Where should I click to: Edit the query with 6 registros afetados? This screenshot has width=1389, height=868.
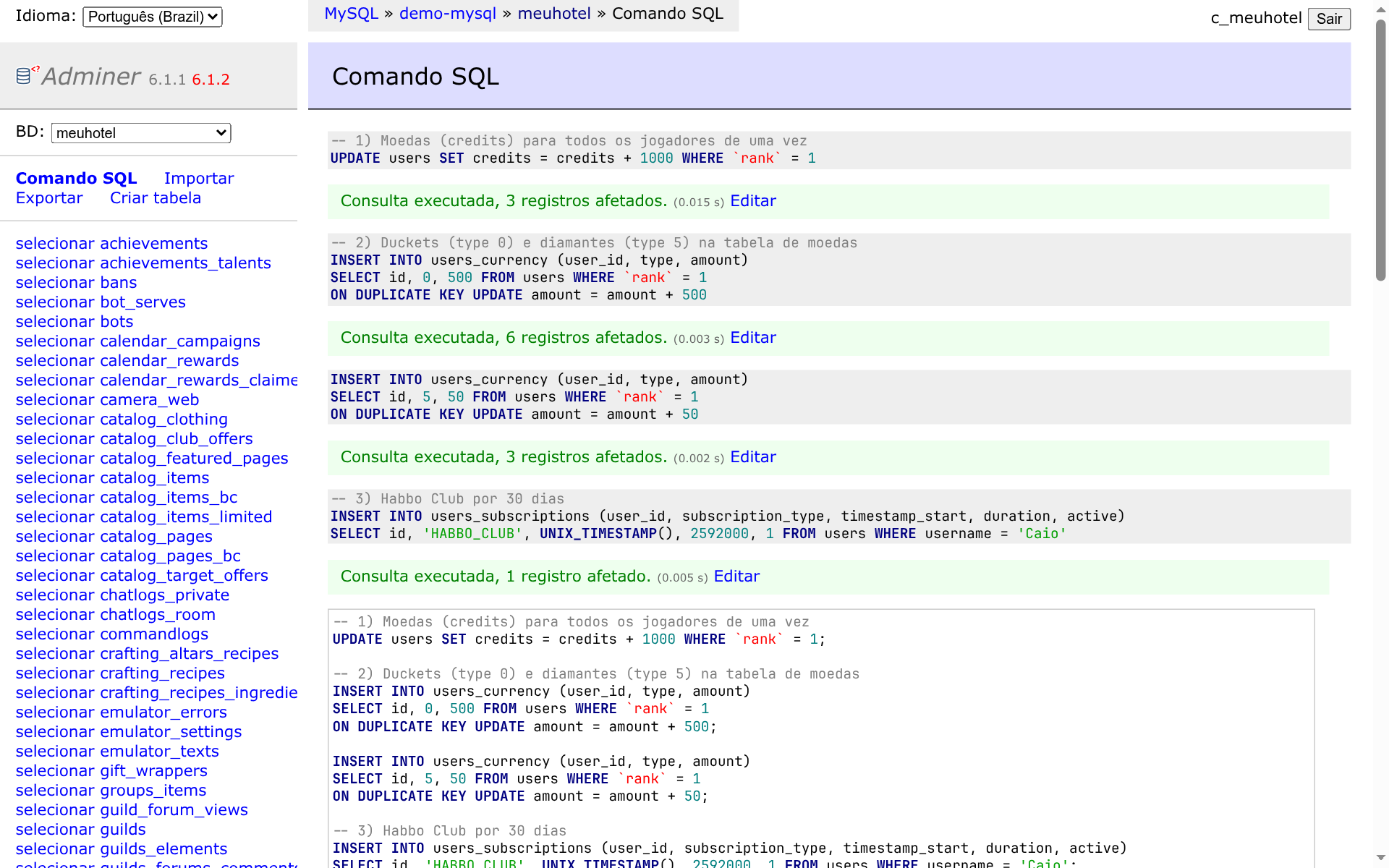click(753, 338)
